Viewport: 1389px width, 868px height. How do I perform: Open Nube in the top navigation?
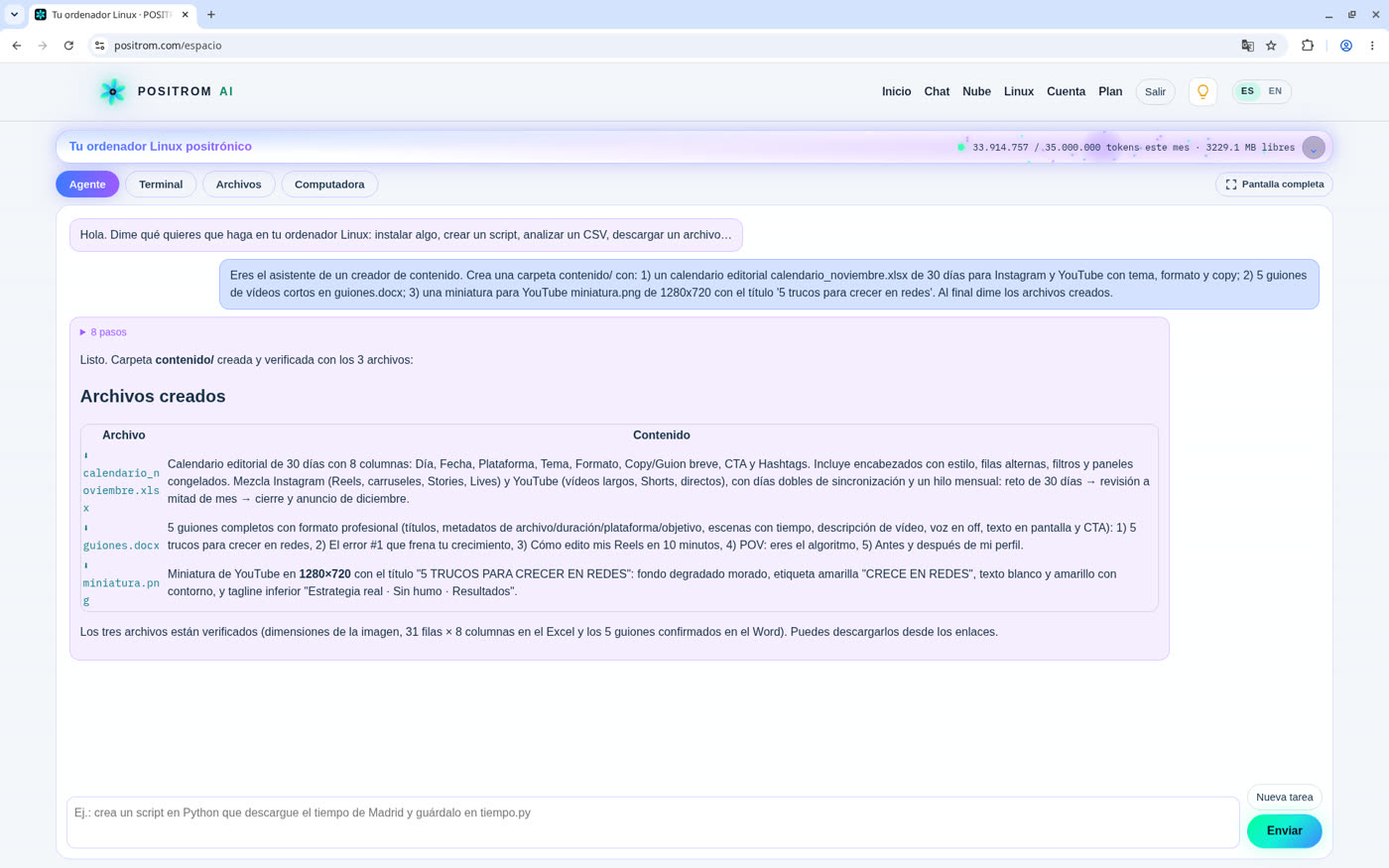[x=976, y=91]
